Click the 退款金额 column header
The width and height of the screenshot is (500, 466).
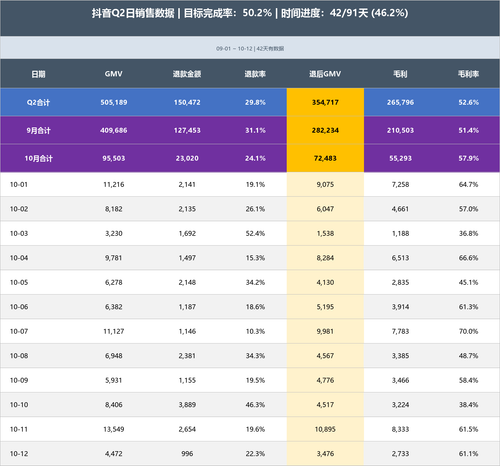187,74
